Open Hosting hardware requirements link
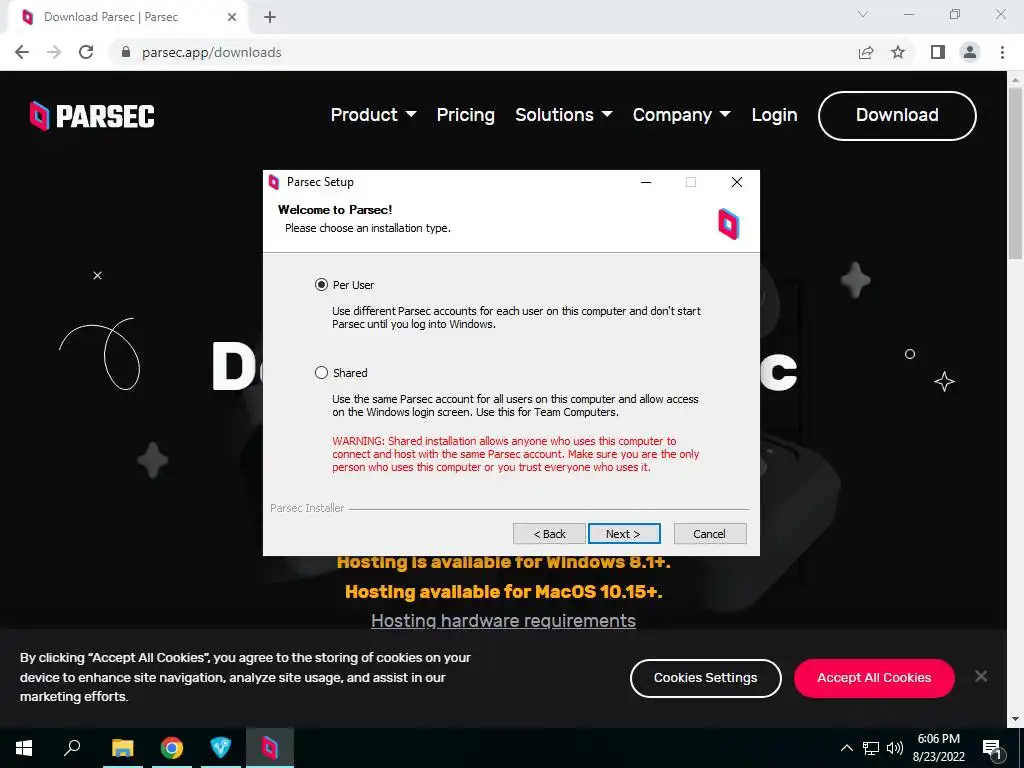This screenshot has width=1024, height=768. [503, 620]
